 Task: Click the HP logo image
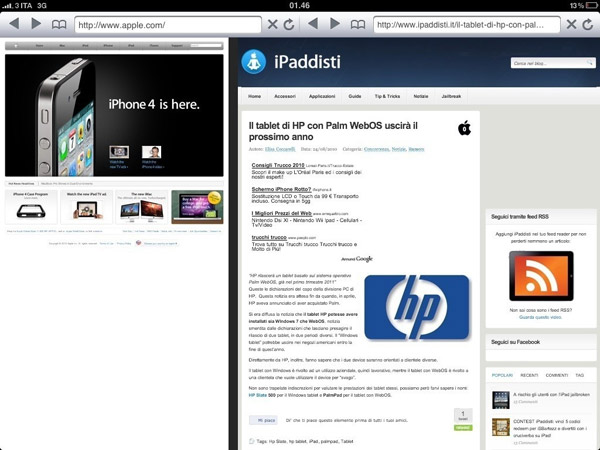coord(417,307)
